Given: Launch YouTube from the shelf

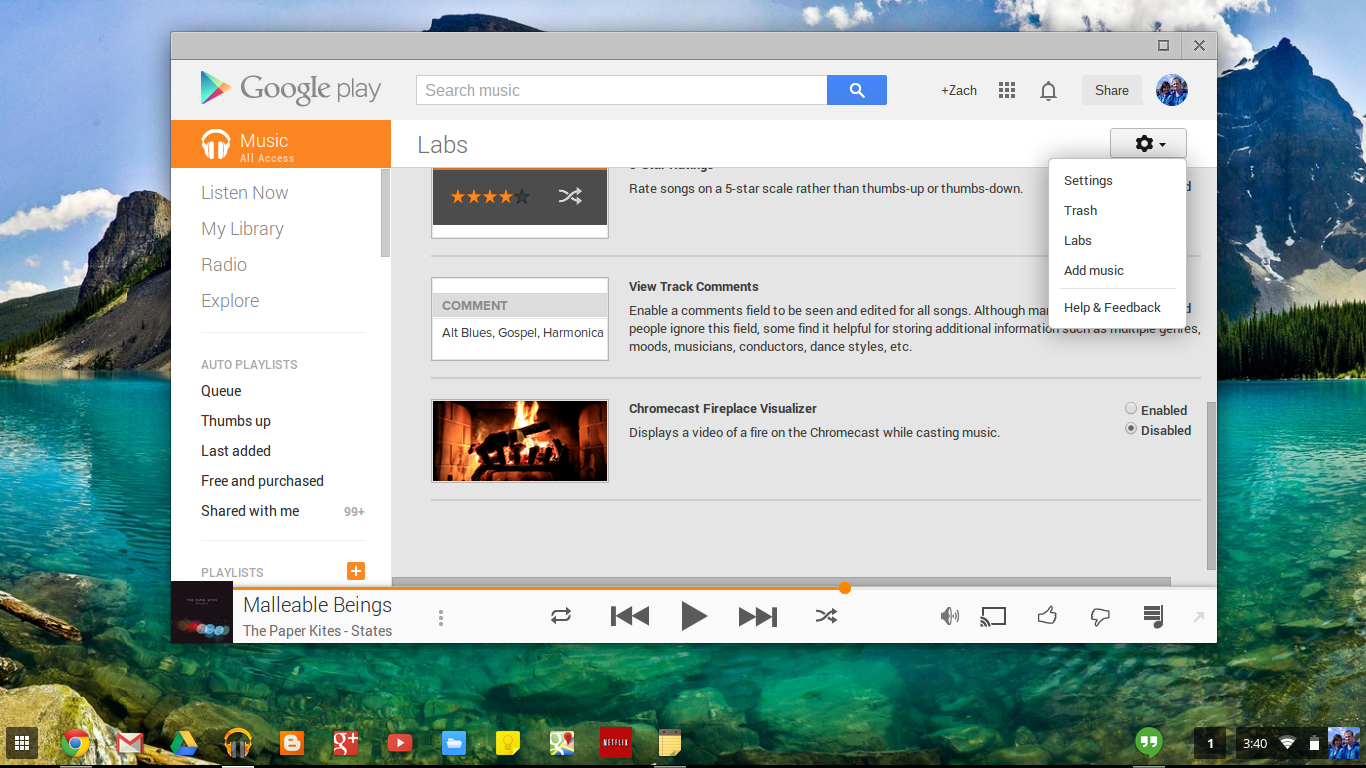Looking at the screenshot, I should click(x=400, y=743).
